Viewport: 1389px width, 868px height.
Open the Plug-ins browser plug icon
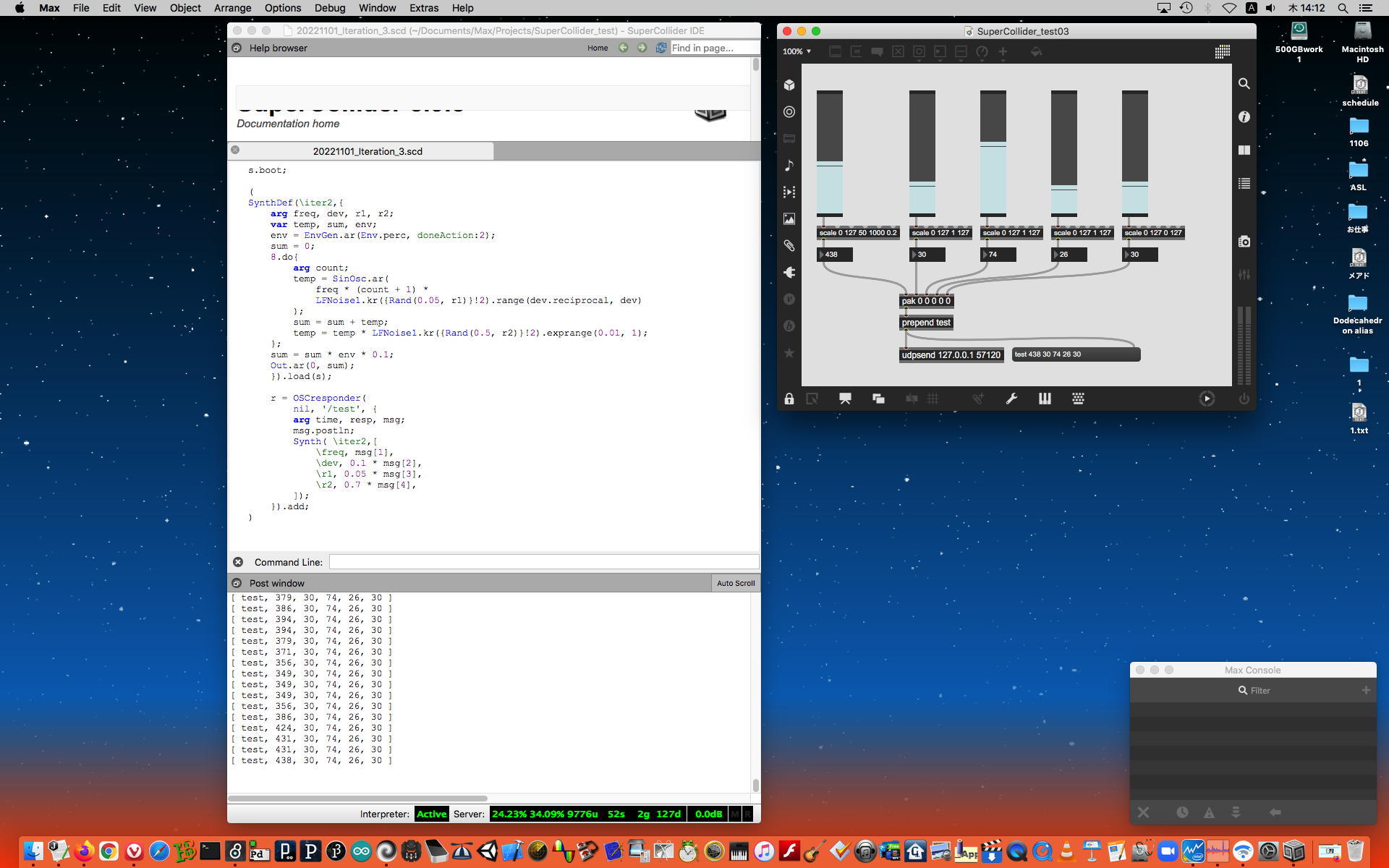tap(789, 273)
